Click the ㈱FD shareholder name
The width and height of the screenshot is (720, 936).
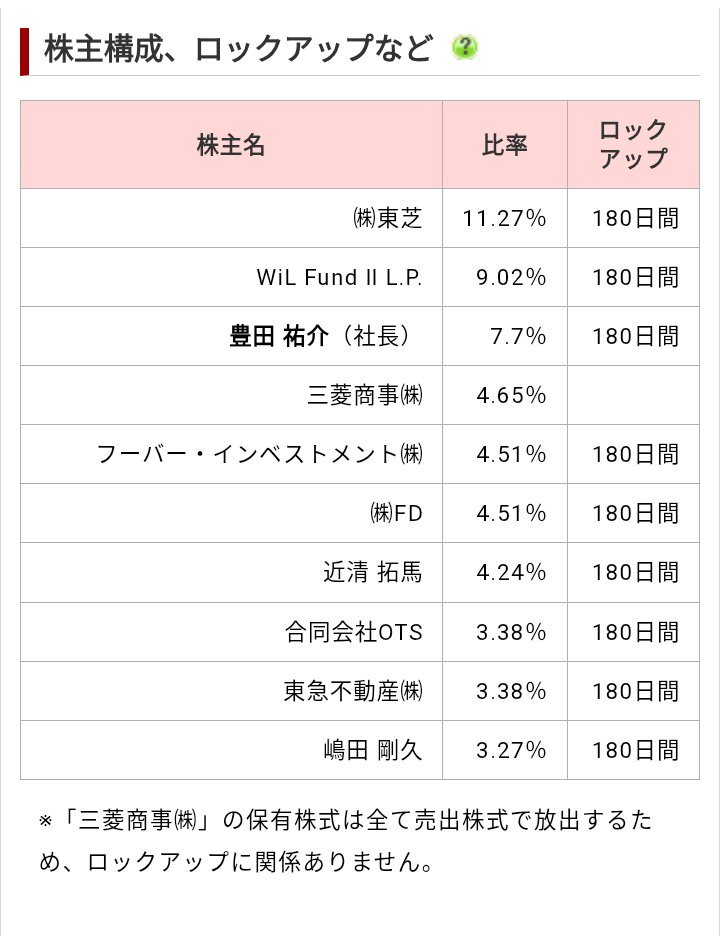tap(396, 513)
